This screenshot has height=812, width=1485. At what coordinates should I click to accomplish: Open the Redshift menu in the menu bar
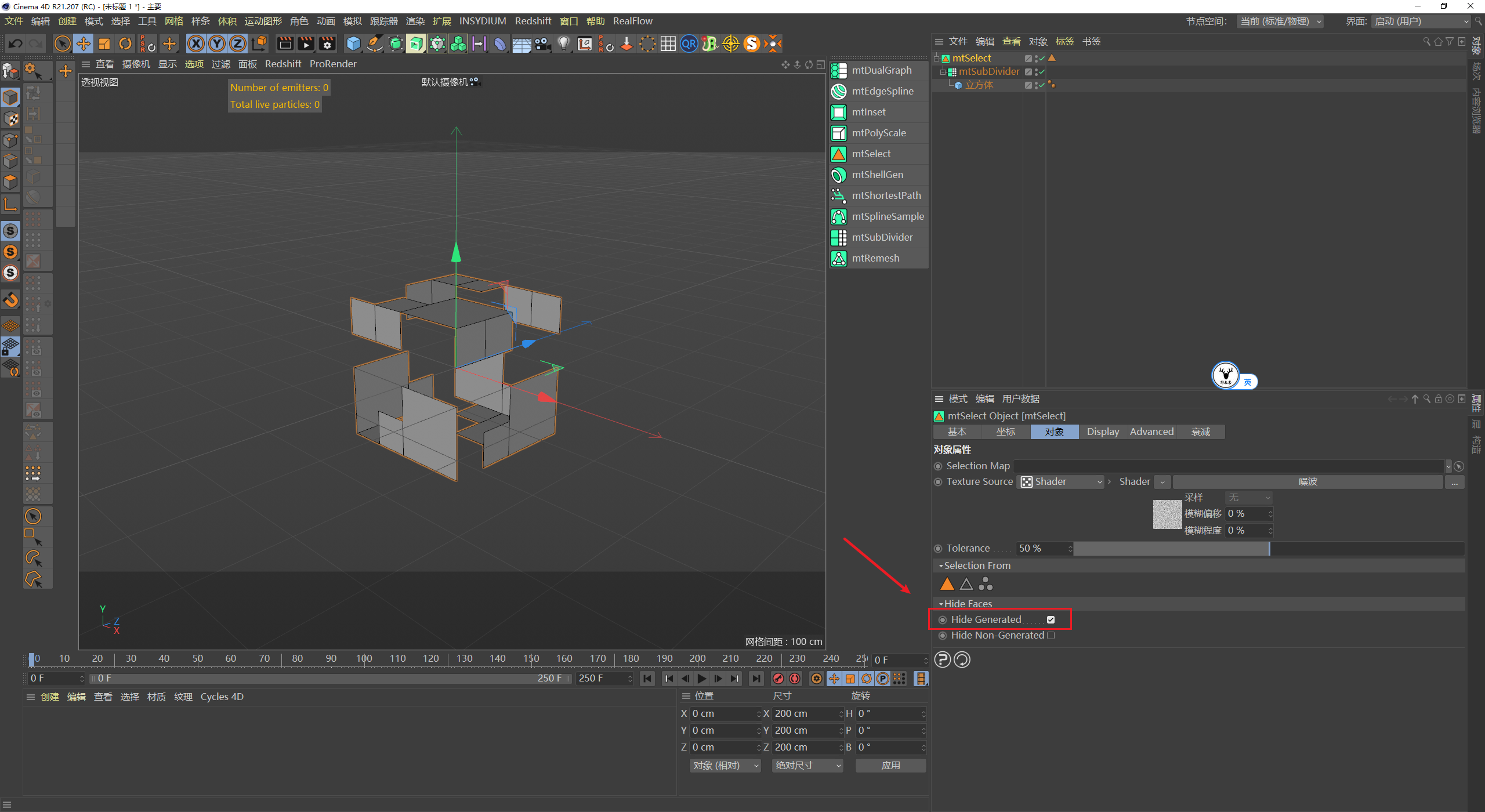(x=533, y=21)
